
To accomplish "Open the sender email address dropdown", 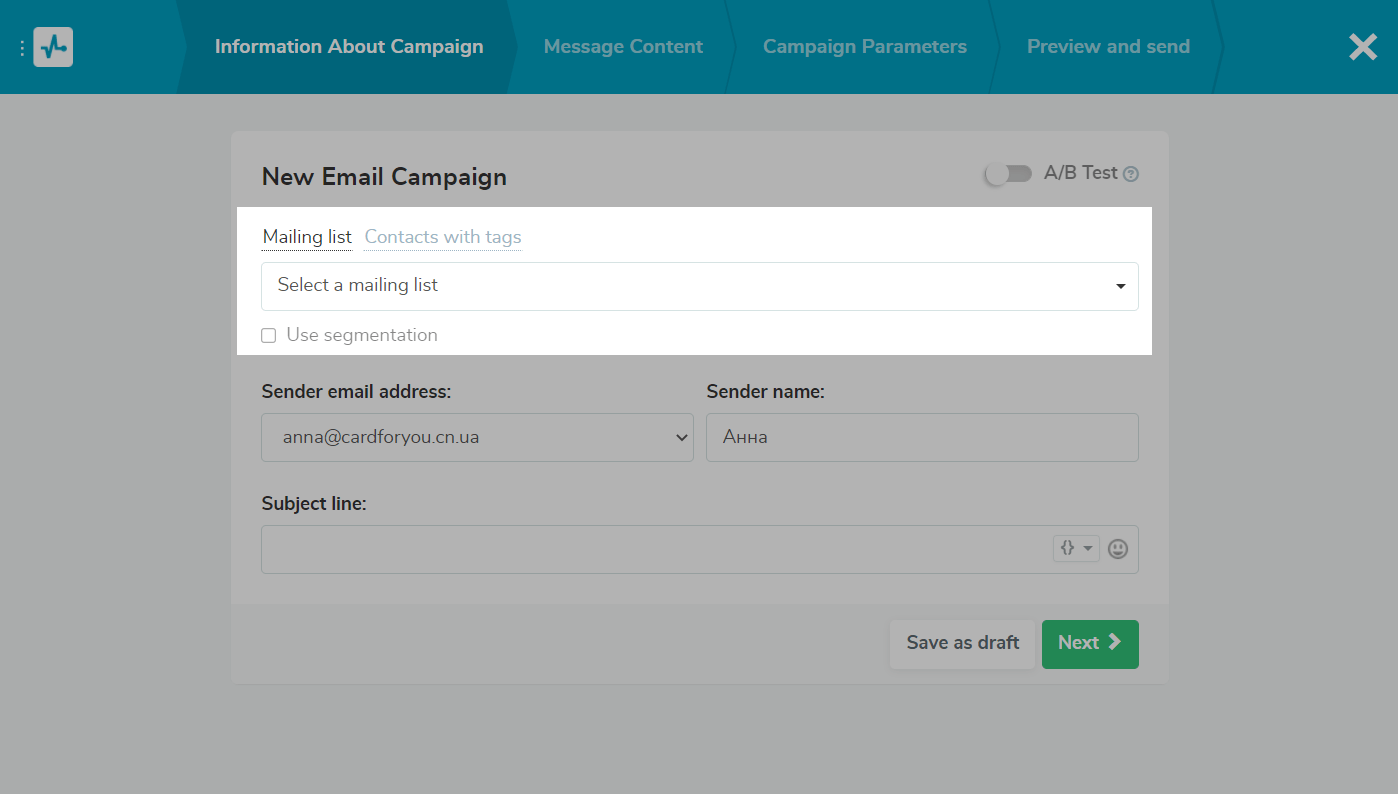I will (477, 438).
